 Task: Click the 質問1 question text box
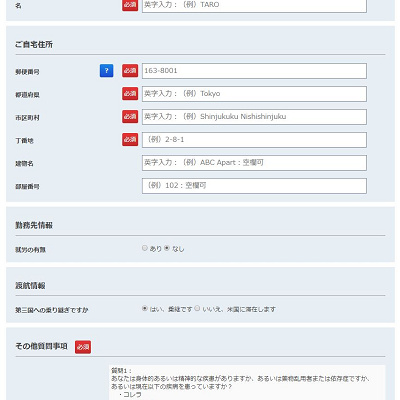pos(247,382)
